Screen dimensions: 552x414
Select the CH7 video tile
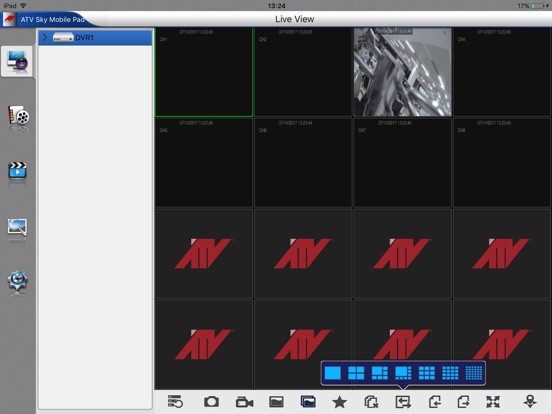(x=402, y=163)
